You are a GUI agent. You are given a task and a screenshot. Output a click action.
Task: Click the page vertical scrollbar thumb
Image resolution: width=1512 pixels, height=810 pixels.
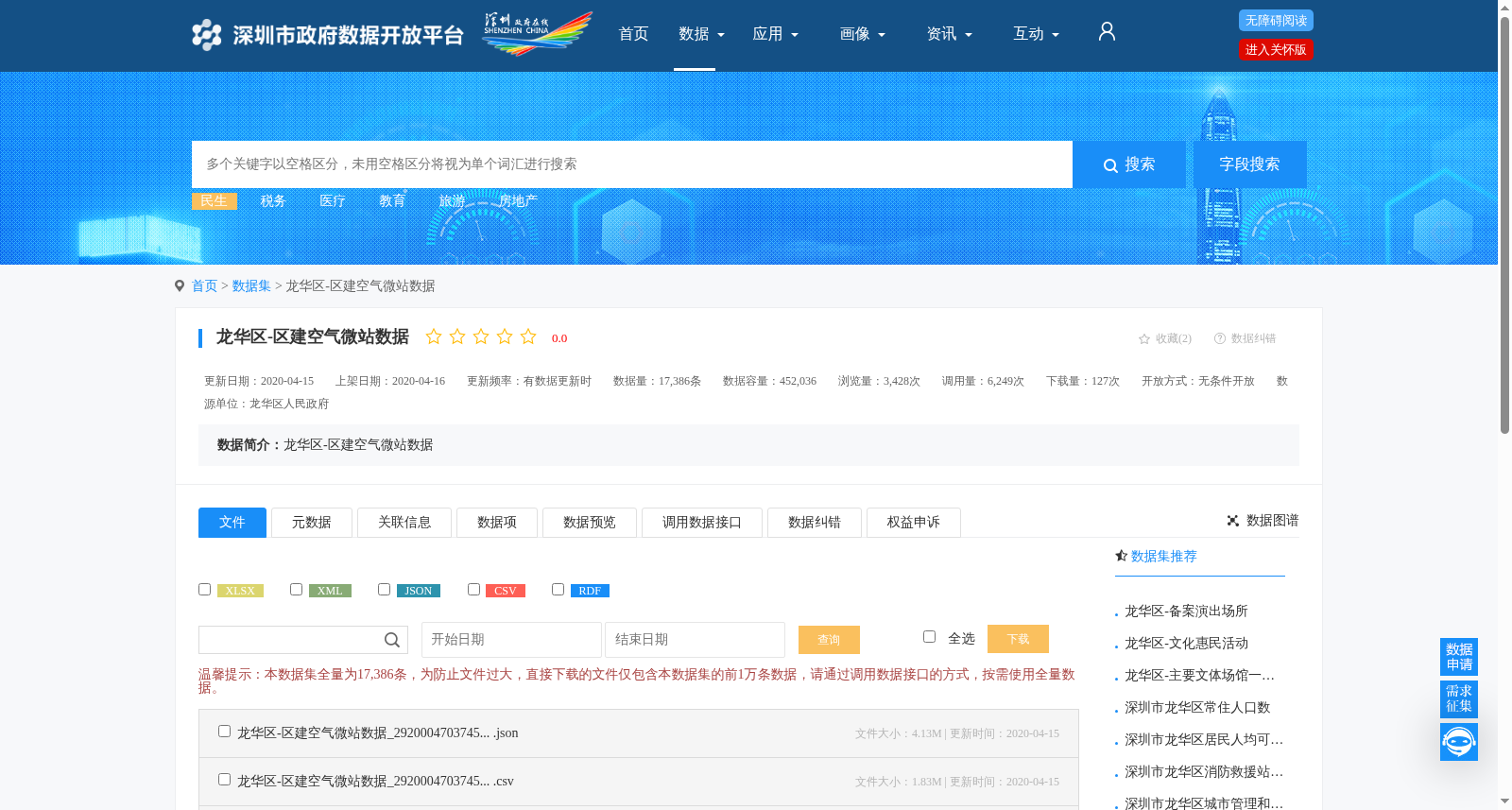pos(1504,225)
